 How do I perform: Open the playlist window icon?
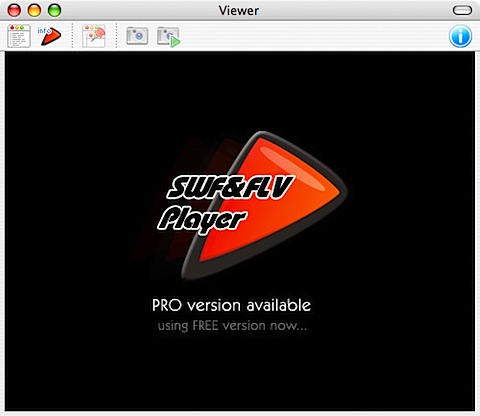[x=19, y=36]
